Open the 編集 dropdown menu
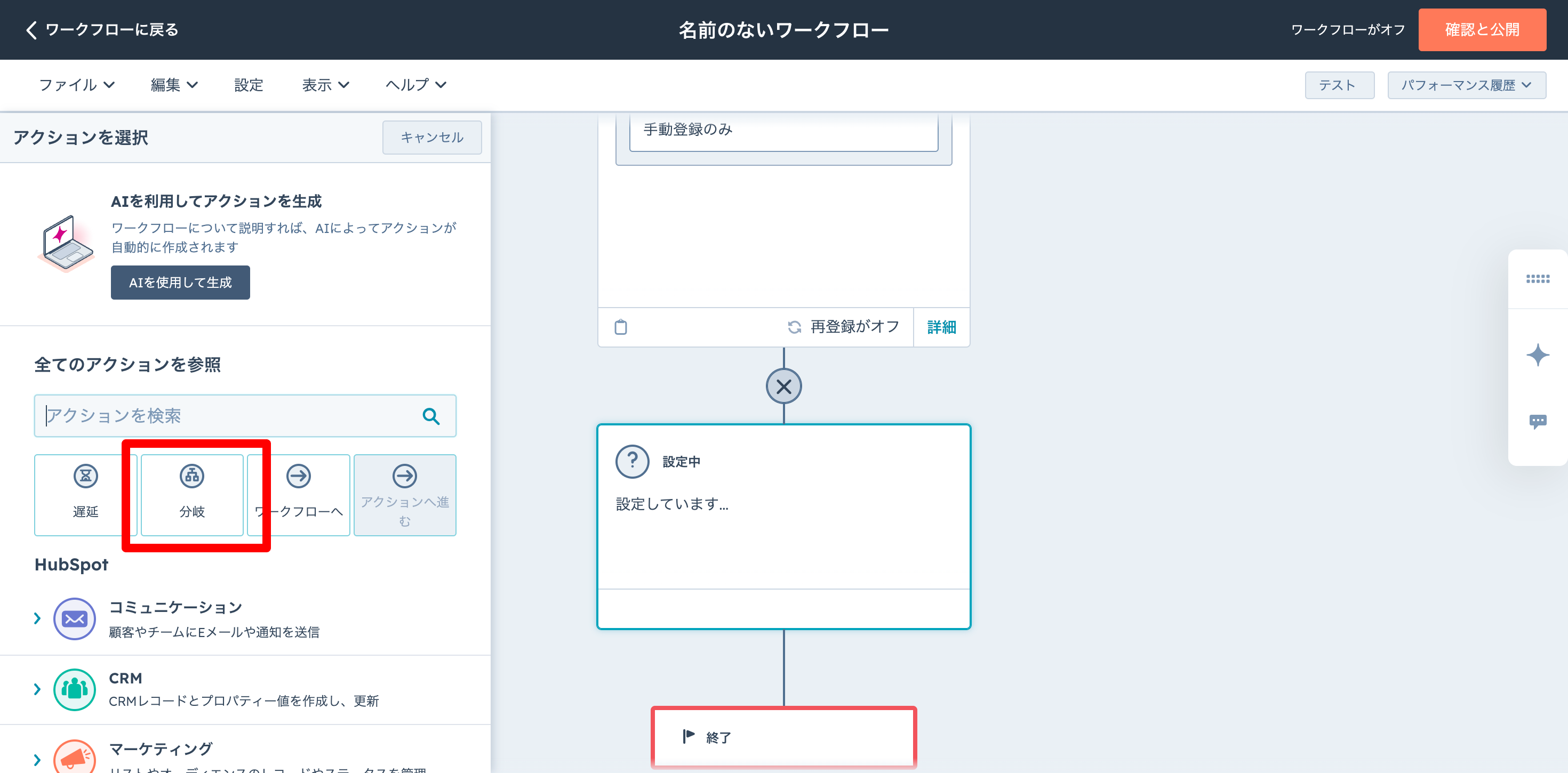Screen dimensions: 1568x773 click(x=174, y=85)
